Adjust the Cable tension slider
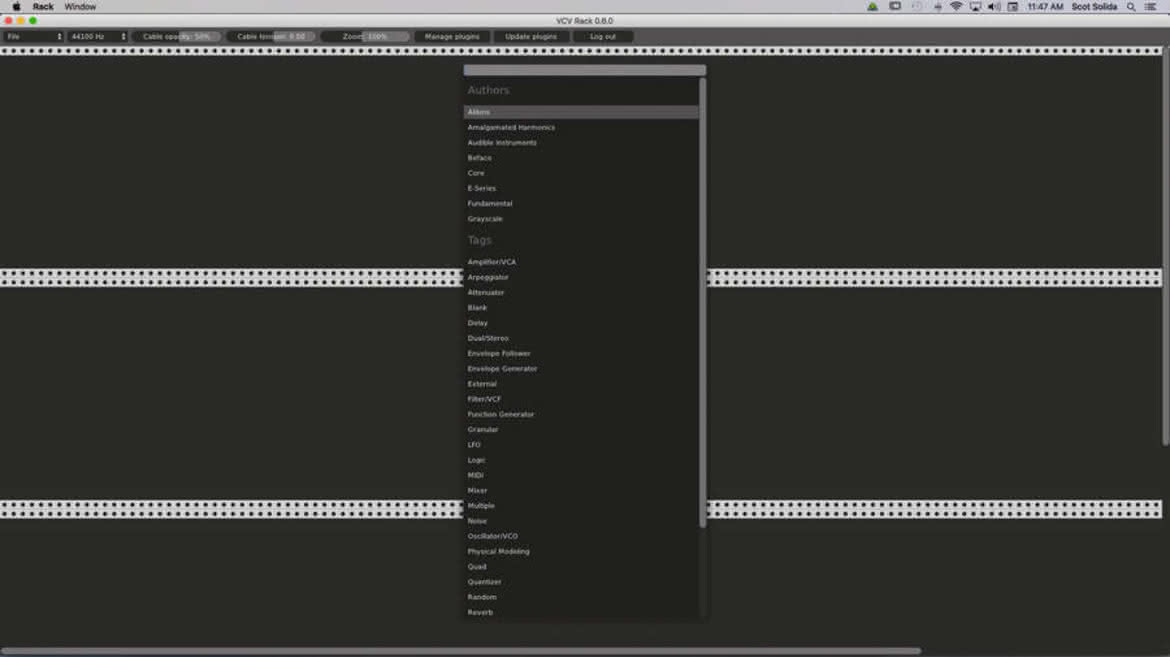The image size is (1170, 657). click(x=271, y=37)
